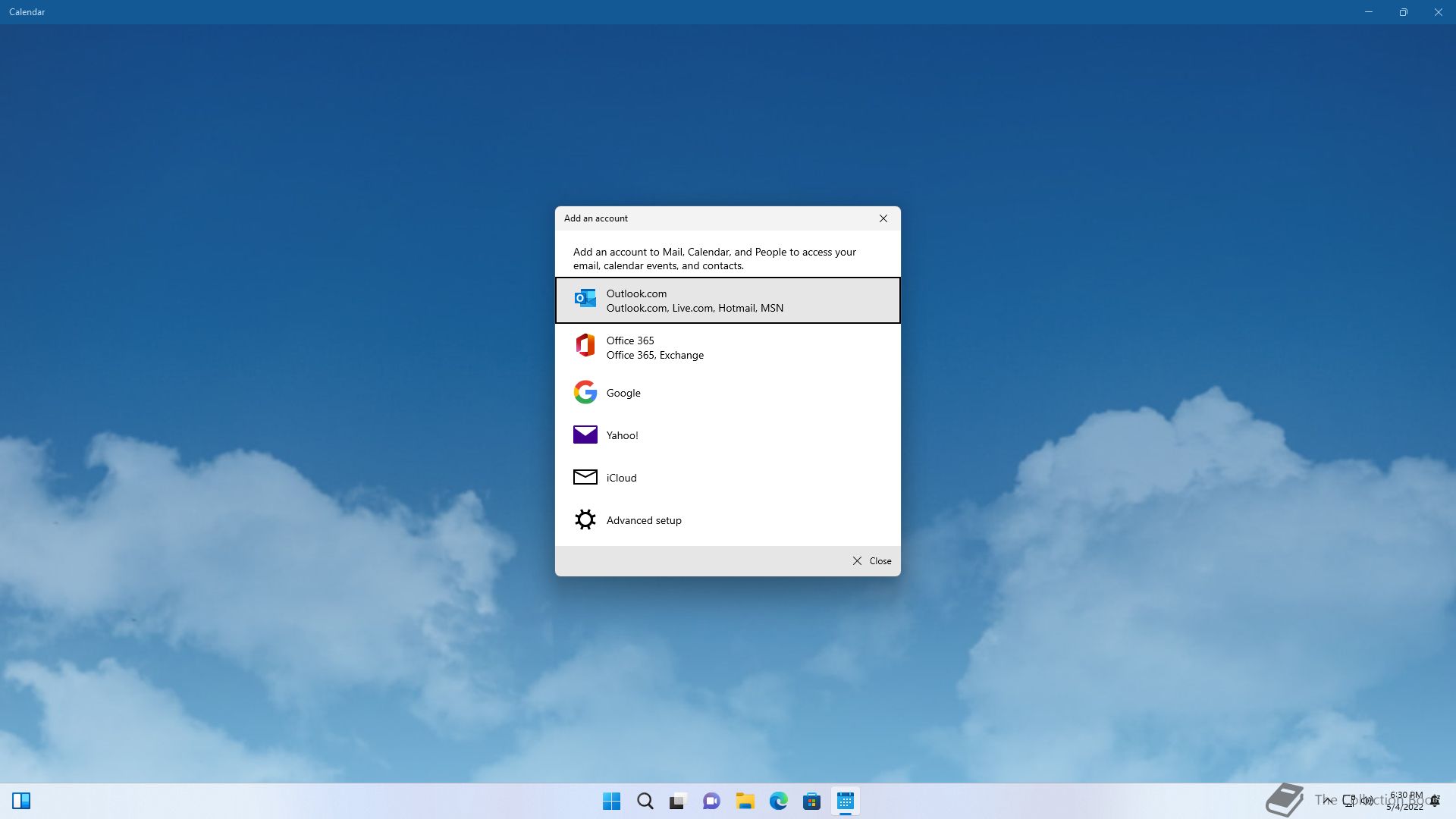Open File Explorer from taskbar
This screenshot has height=819, width=1456.
coord(745,801)
